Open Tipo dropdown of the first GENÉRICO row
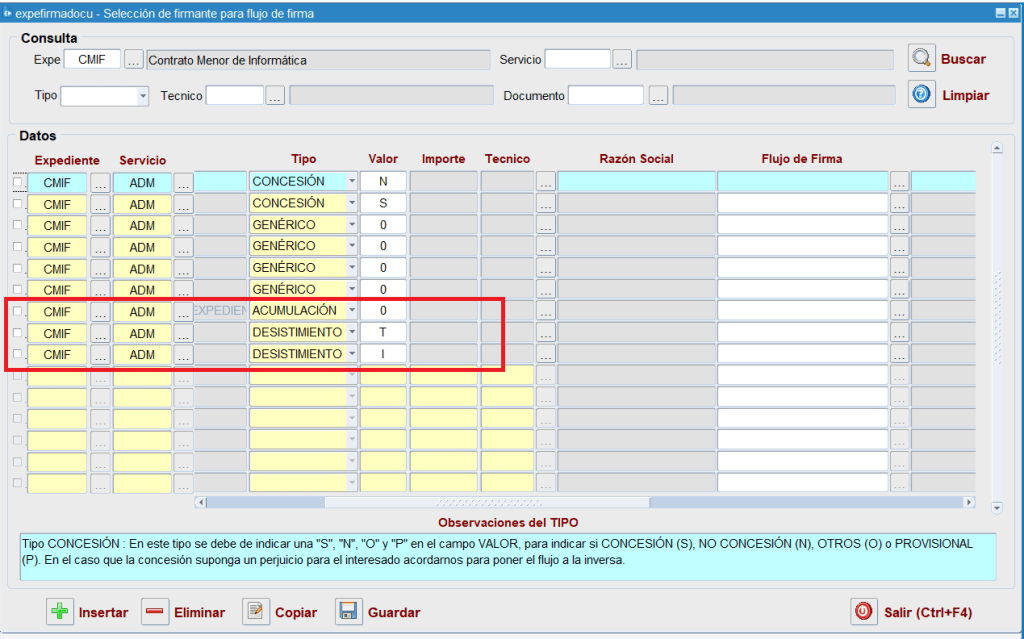This screenshot has height=639, width=1024. 351,225
